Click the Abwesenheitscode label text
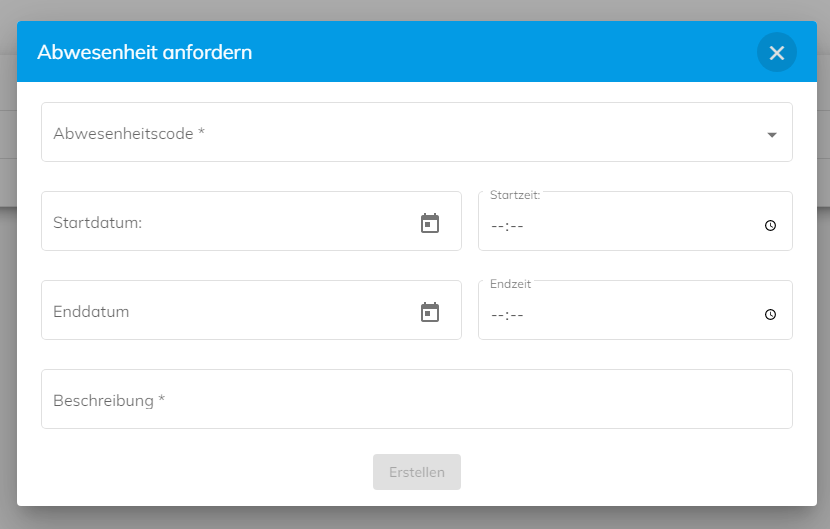 (x=129, y=133)
